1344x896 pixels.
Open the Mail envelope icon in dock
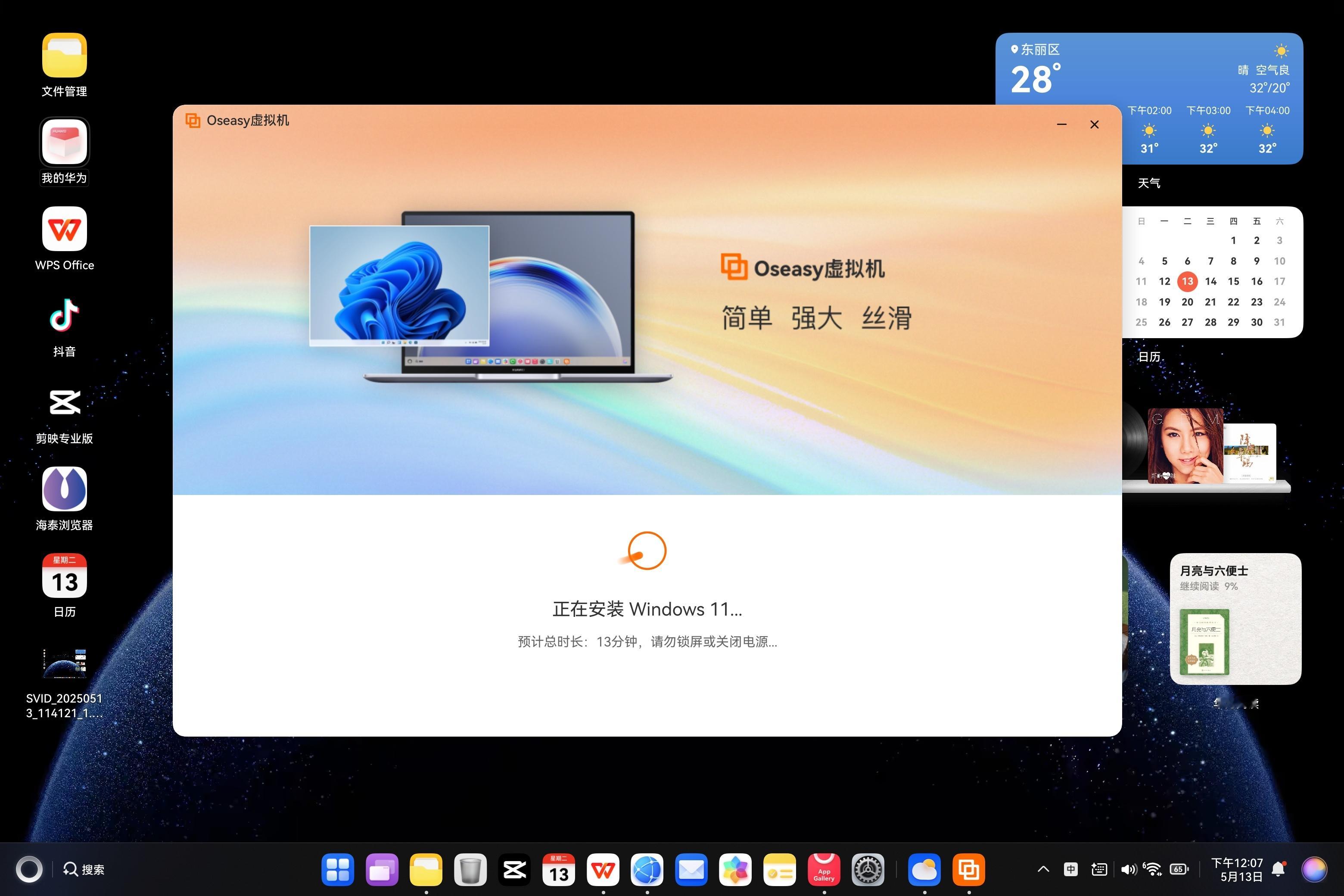tap(691, 870)
